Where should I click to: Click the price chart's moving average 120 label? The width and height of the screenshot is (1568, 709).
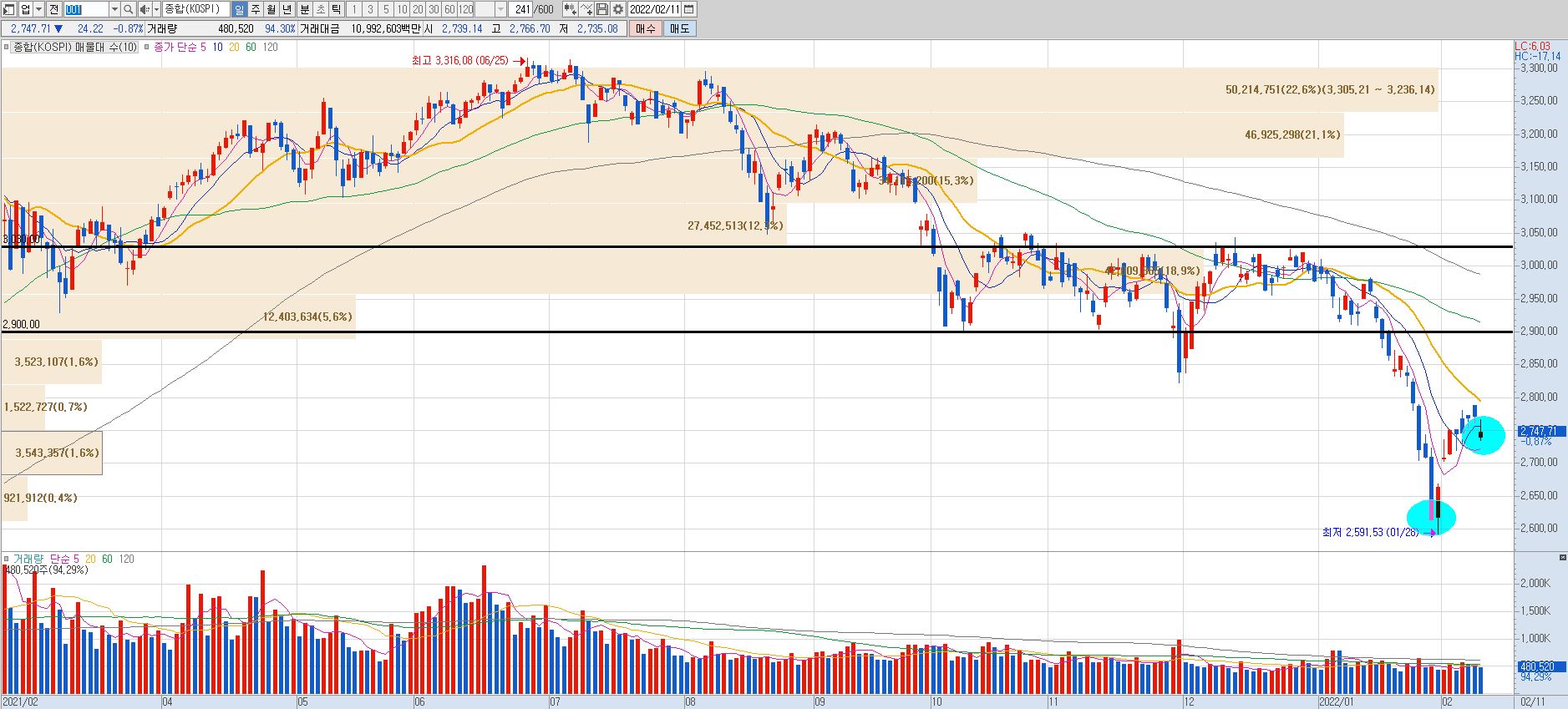[x=270, y=47]
